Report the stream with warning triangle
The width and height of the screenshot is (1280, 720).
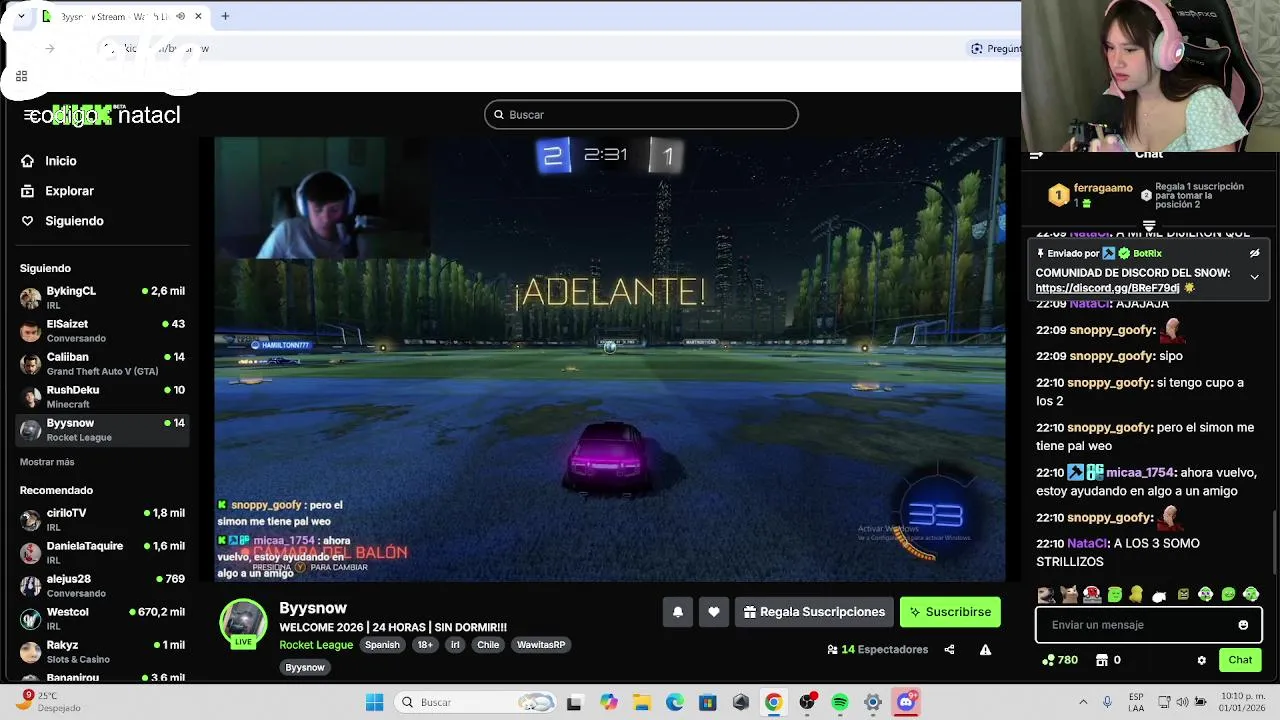985,649
